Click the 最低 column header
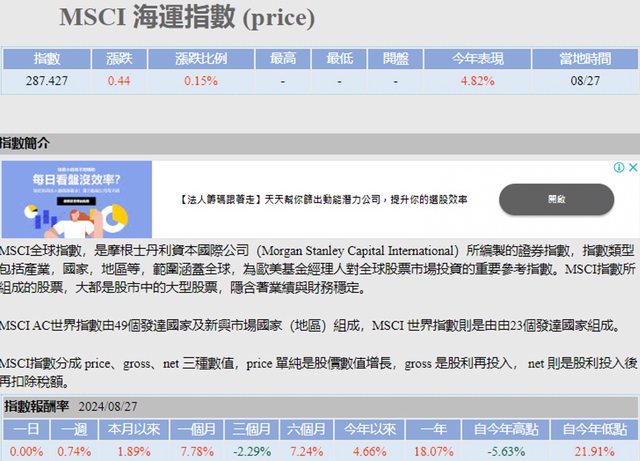This screenshot has width=640, height=461. coord(339,59)
